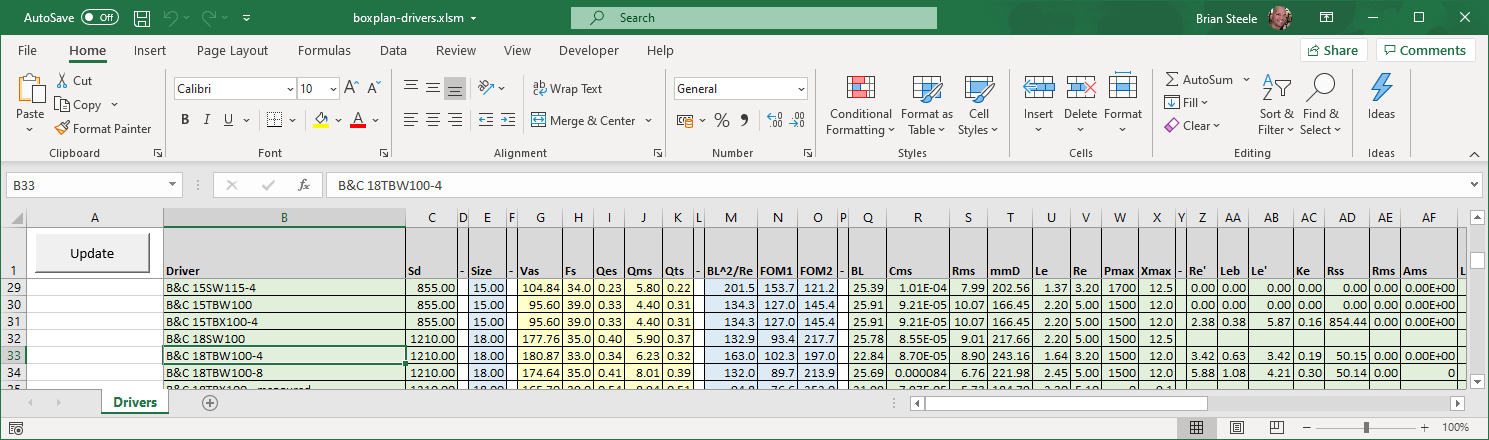1489x440 pixels.
Task: Click the Insert Function fx icon
Action: pos(304,185)
